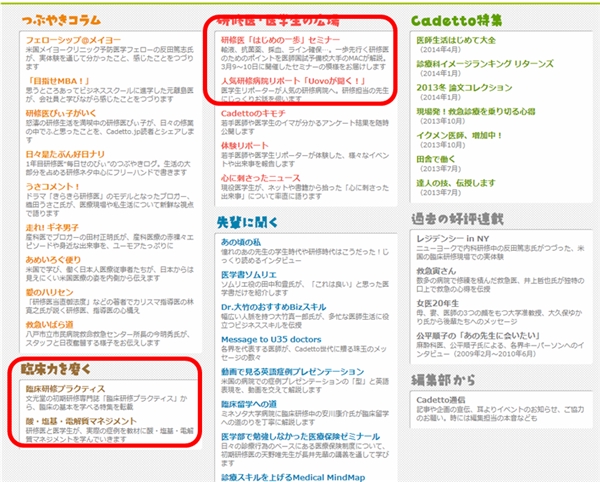Click the 田舎で働く feature link

click(436, 159)
